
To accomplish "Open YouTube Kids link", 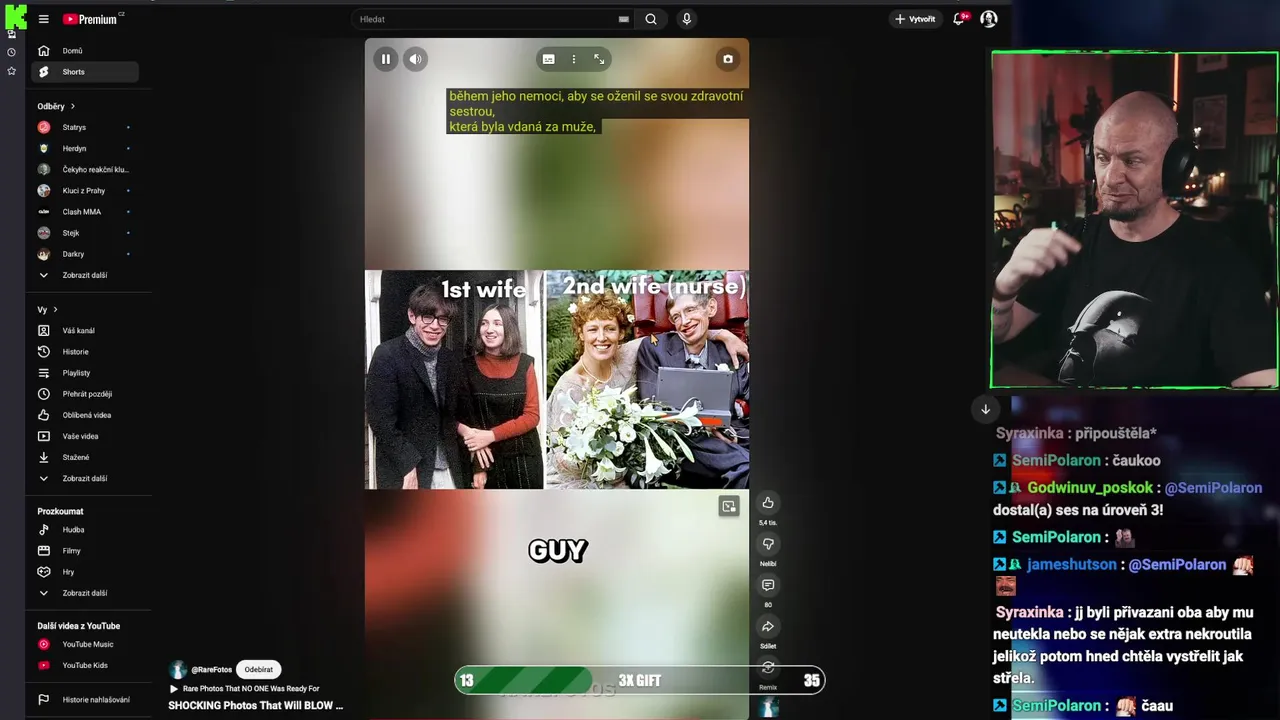I will 87,665.
